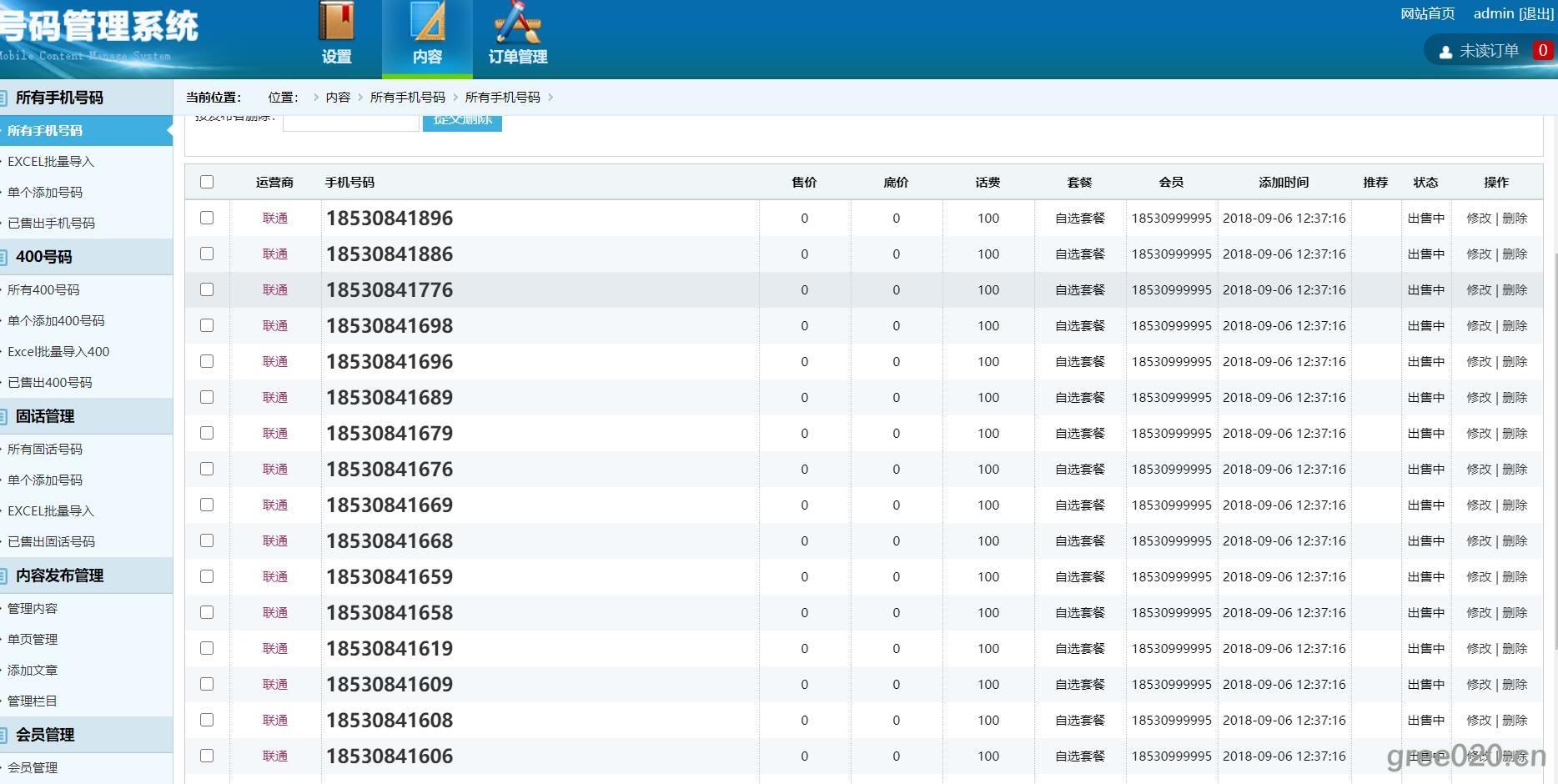Click the delete-by-publisher text input field

pos(350,123)
